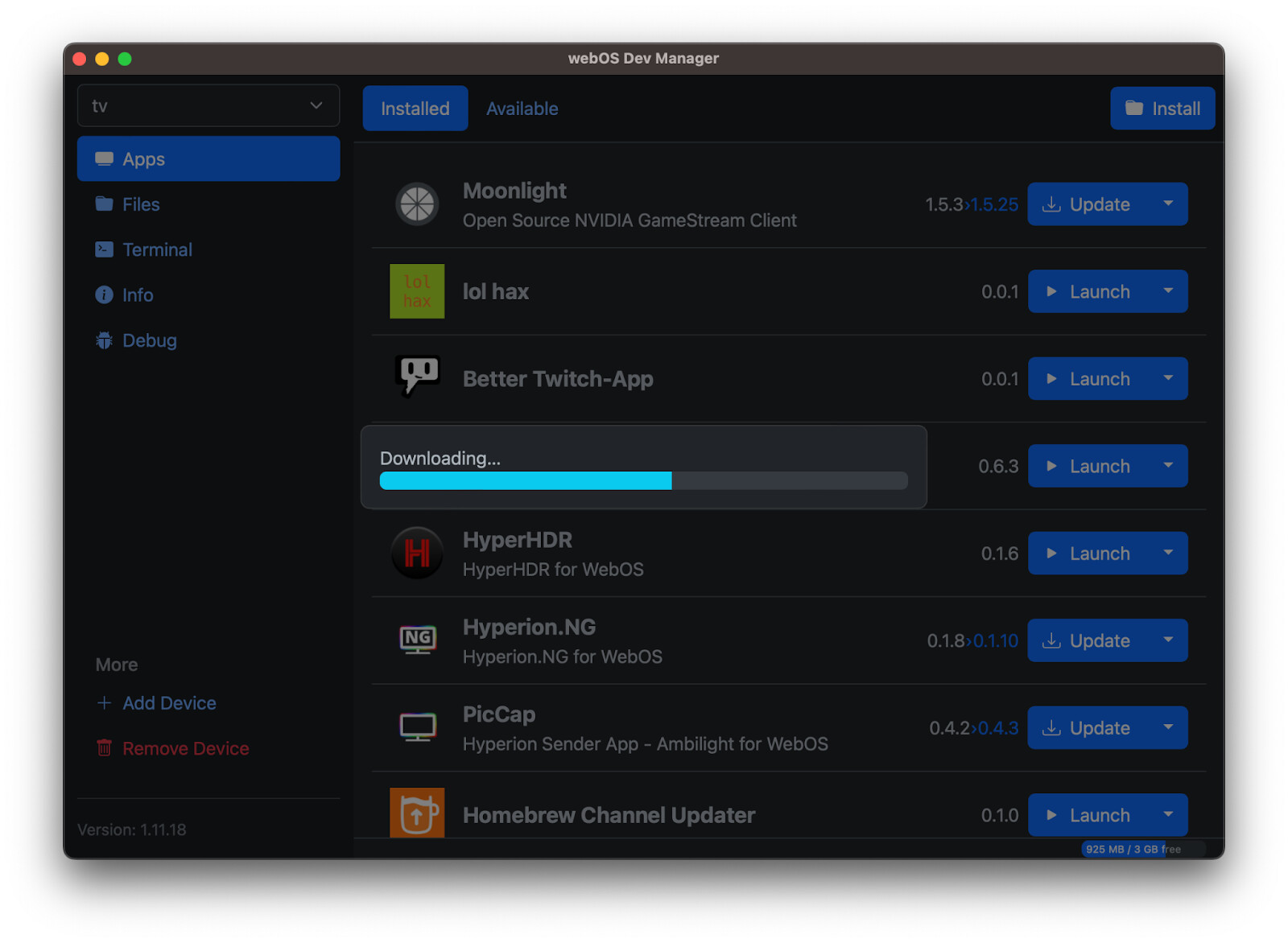This screenshot has height=943, width=1288.
Task: Click the Better Twitch-App icon
Action: 417,377
